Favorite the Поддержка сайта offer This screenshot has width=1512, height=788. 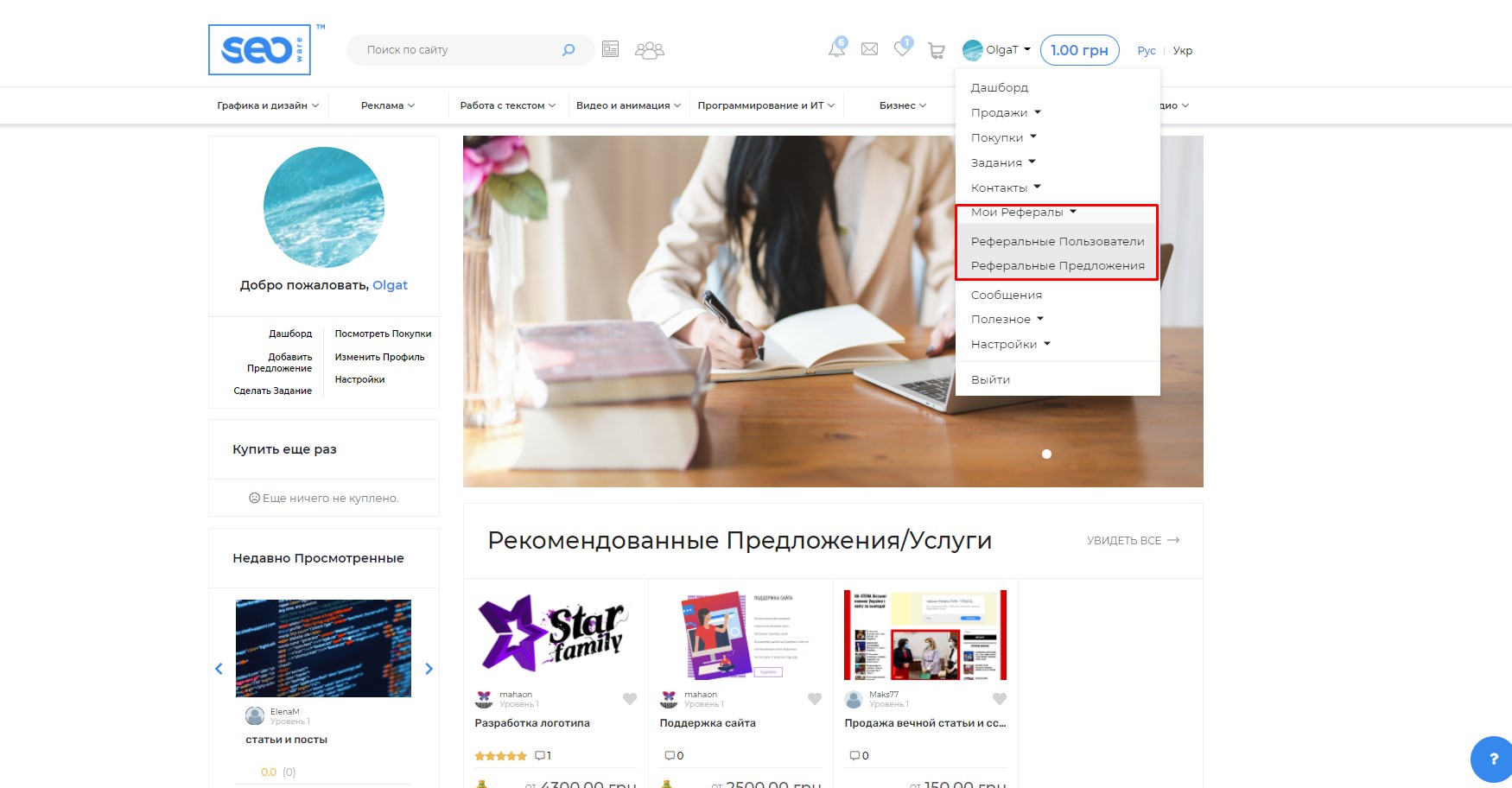click(815, 699)
